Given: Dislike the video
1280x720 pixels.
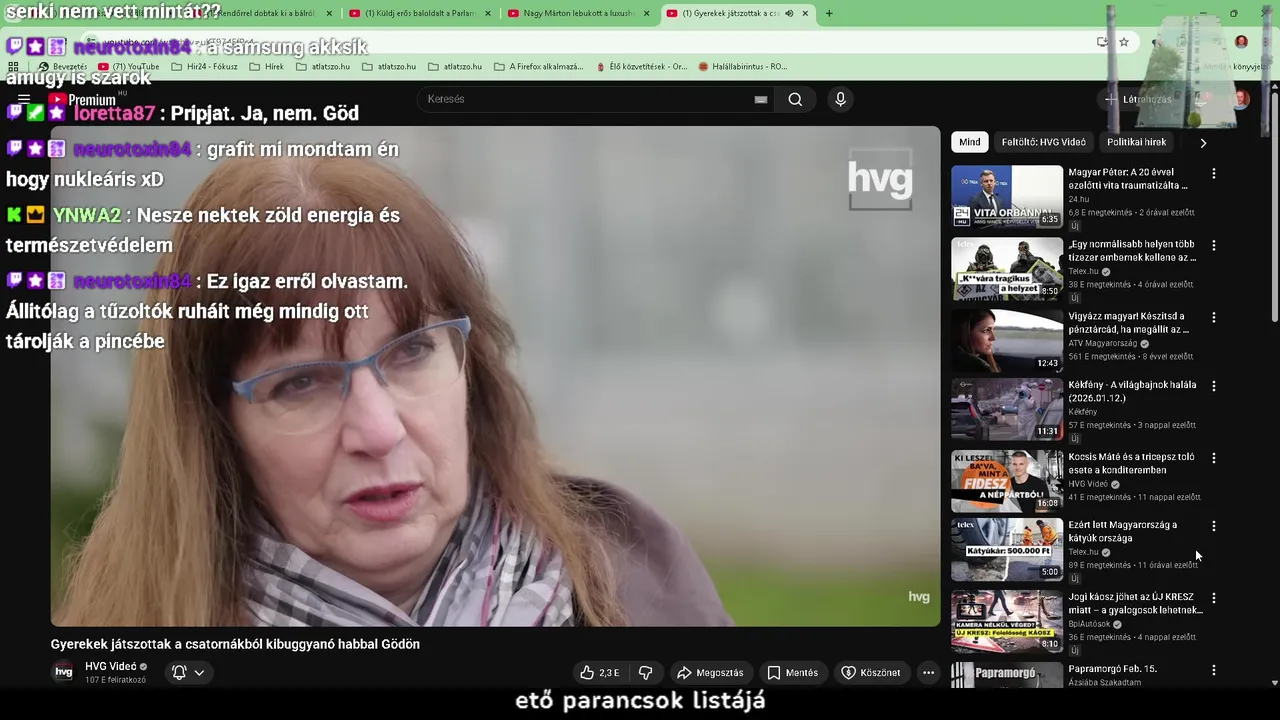Looking at the screenshot, I should tap(646, 673).
